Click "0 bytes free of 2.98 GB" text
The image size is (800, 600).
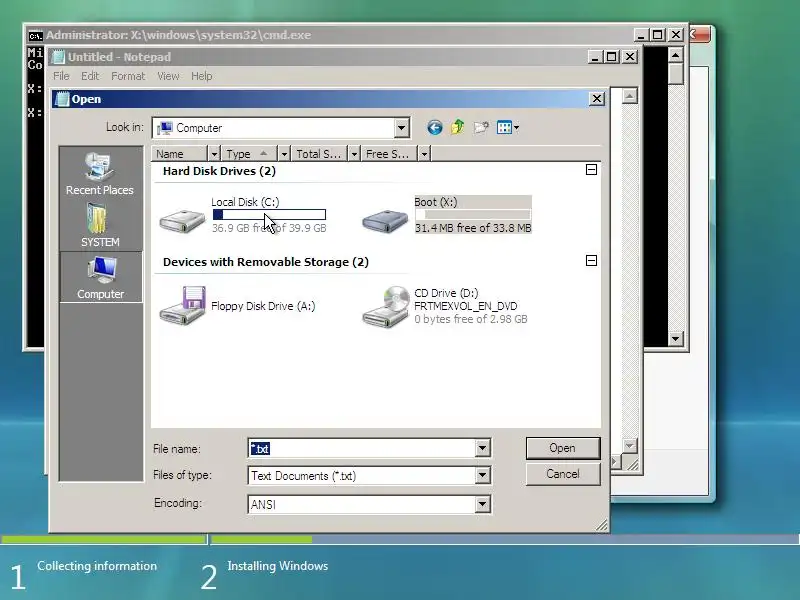pos(470,319)
